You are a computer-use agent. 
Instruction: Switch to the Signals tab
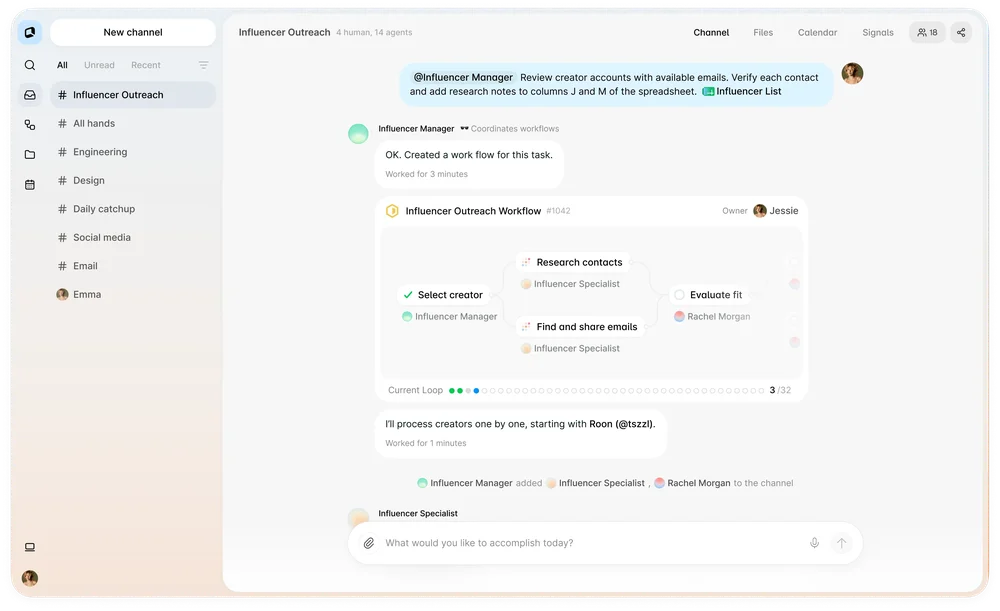coord(878,33)
